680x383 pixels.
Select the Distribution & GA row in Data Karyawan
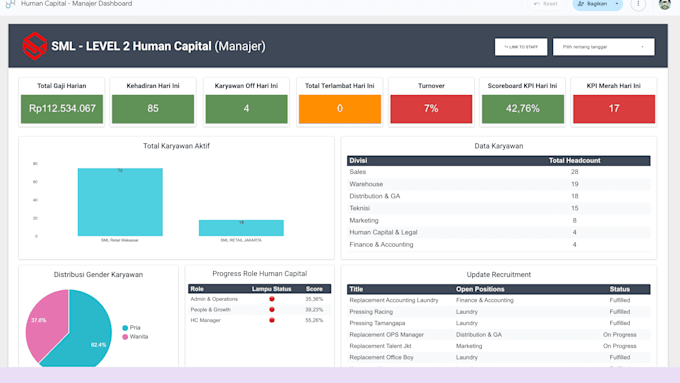click(x=499, y=196)
